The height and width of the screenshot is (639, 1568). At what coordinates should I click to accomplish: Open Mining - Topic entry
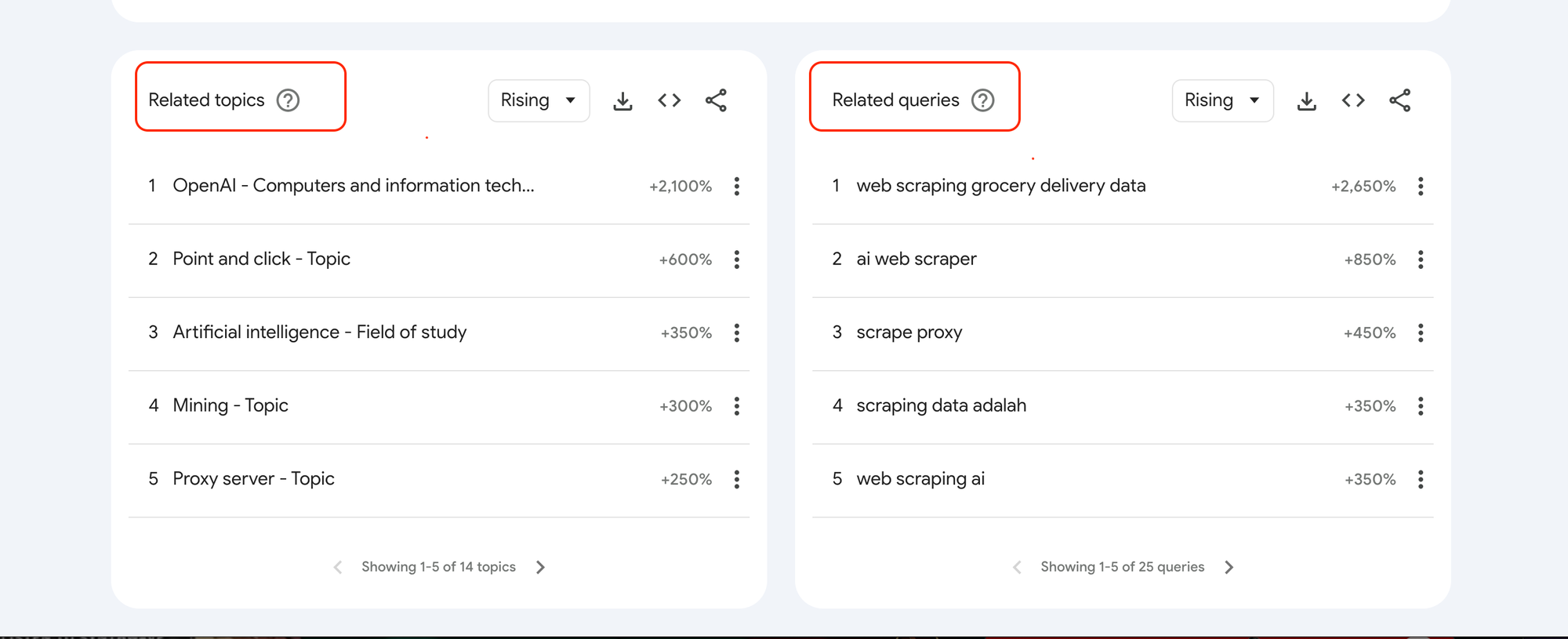pyautogui.click(x=230, y=405)
